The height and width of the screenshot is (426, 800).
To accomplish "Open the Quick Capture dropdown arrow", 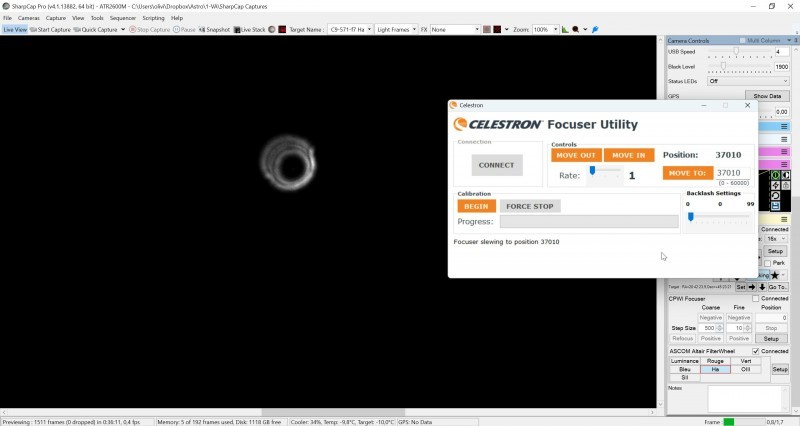I will [x=123, y=30].
